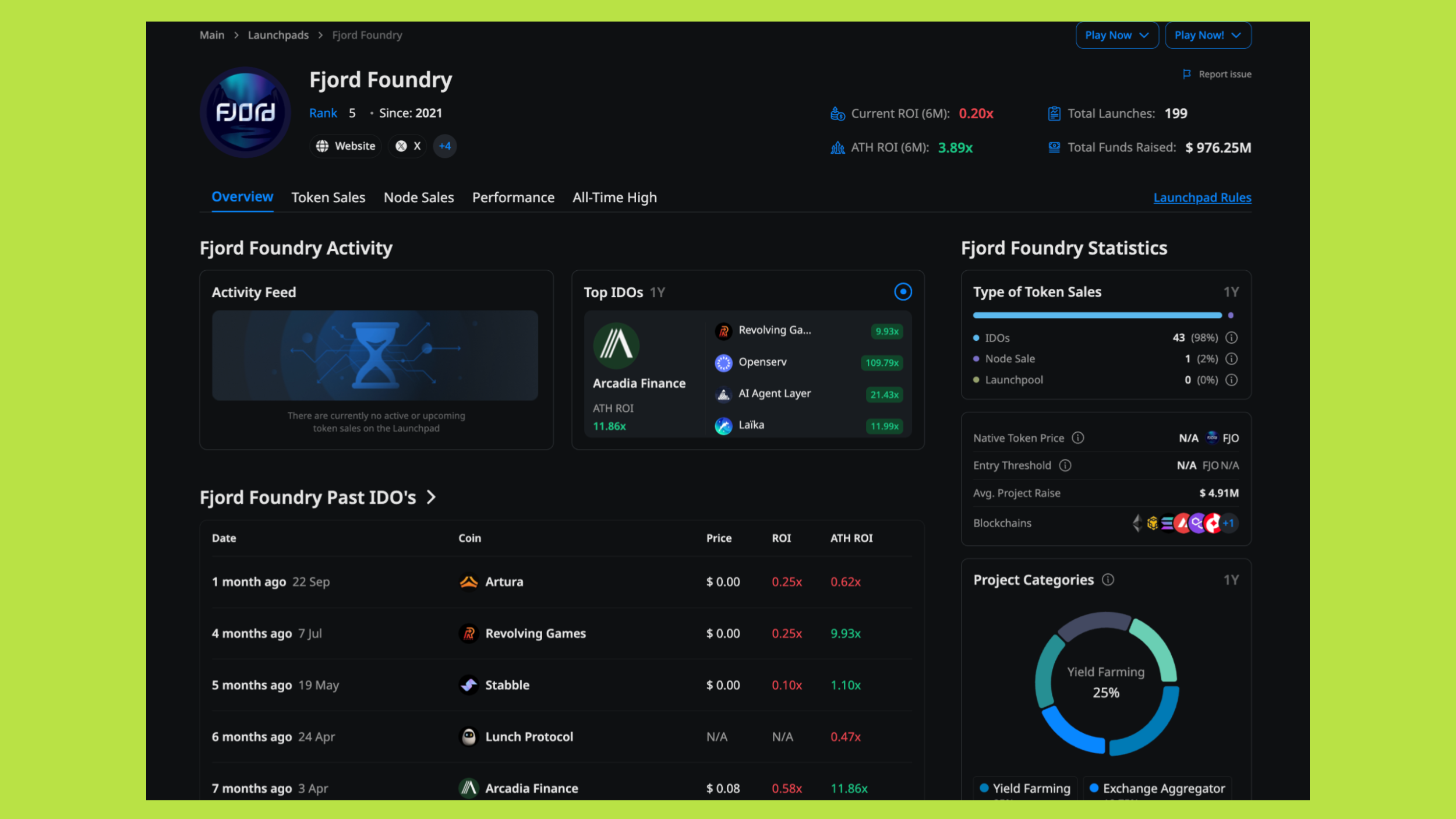Click the info icon next to Launchpool
Screen dimensions: 1456x819
pos(1231,380)
